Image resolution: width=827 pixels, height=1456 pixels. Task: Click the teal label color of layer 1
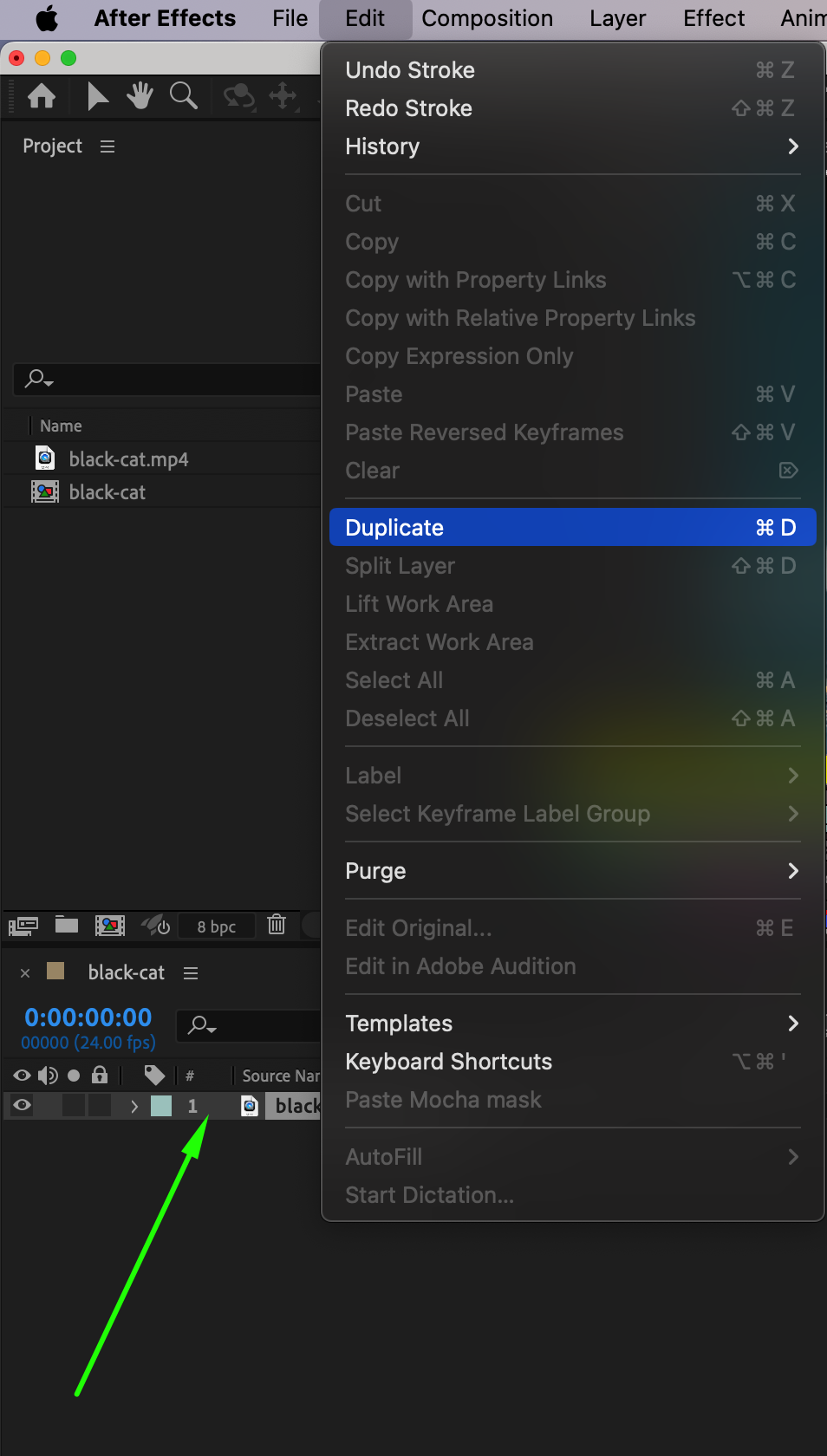pos(162,1106)
